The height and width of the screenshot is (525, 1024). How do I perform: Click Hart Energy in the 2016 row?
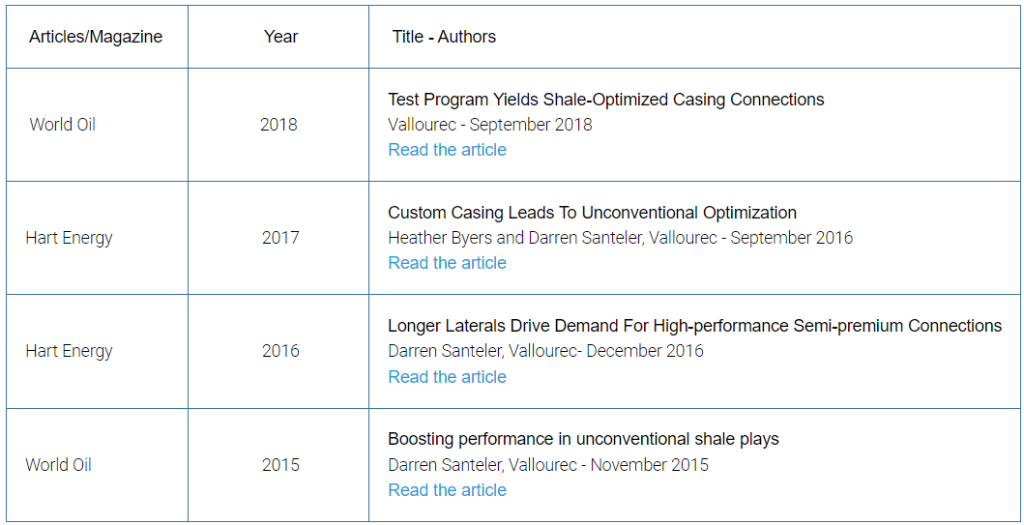(x=69, y=351)
